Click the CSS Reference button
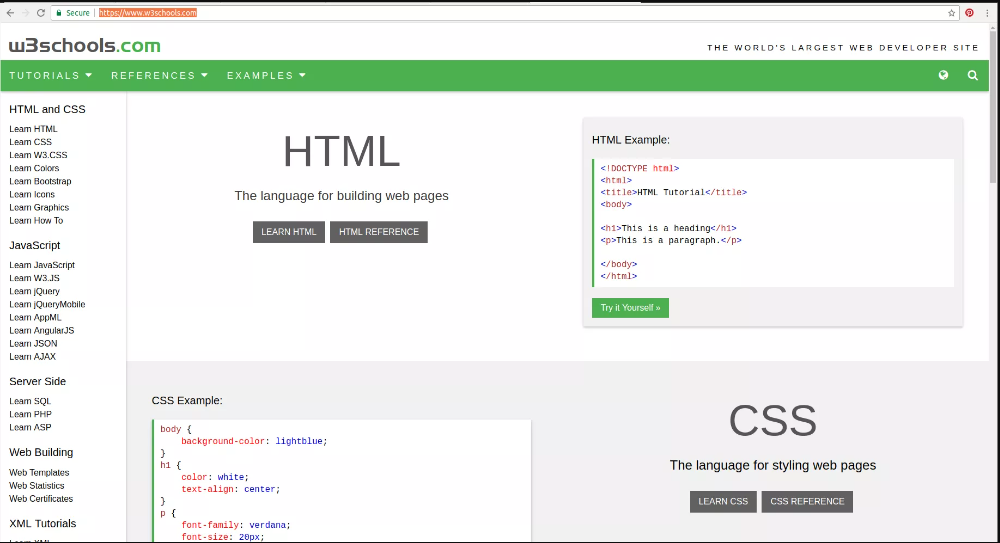The image size is (1000, 543). click(807, 502)
